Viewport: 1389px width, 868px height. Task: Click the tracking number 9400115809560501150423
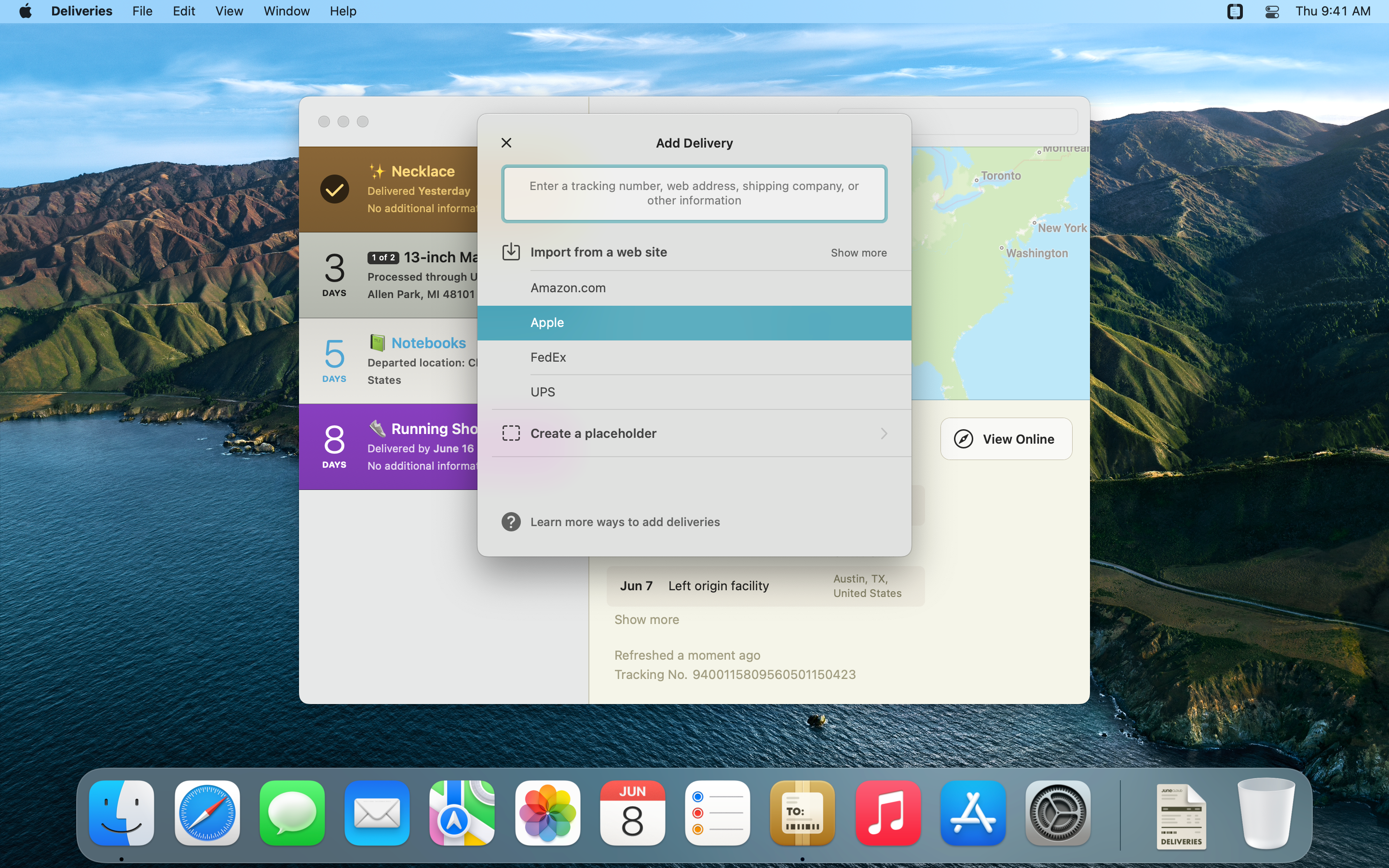(774, 675)
